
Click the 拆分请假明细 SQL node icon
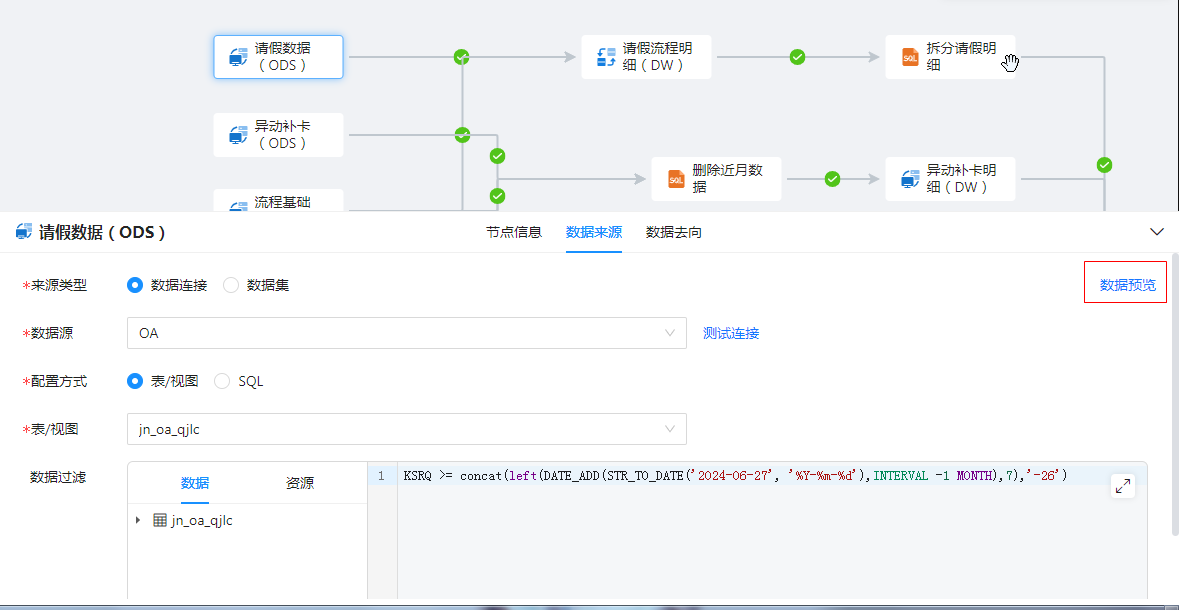[910, 57]
